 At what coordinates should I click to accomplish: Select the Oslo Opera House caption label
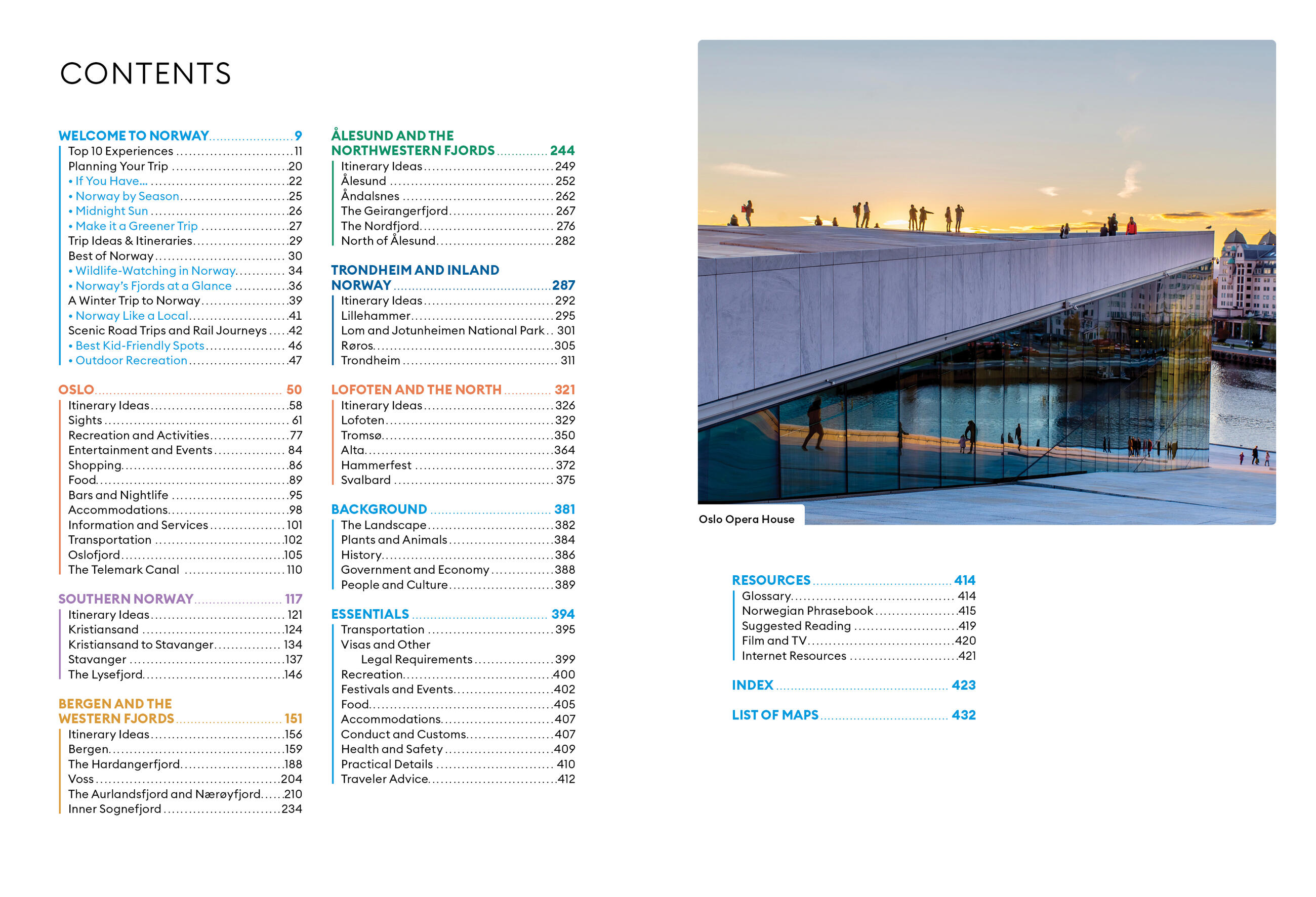747,520
